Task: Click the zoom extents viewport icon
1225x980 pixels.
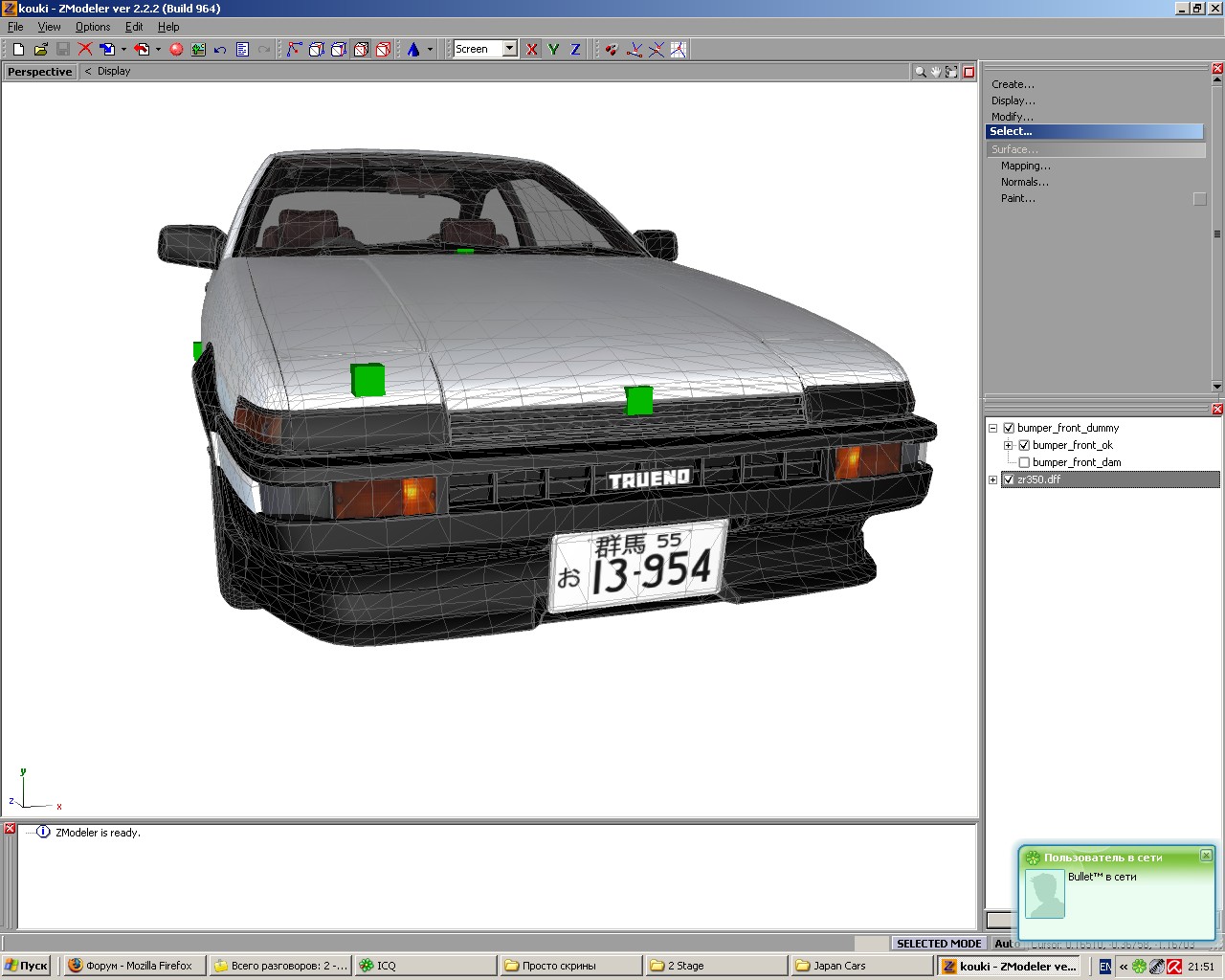Action: [x=951, y=72]
